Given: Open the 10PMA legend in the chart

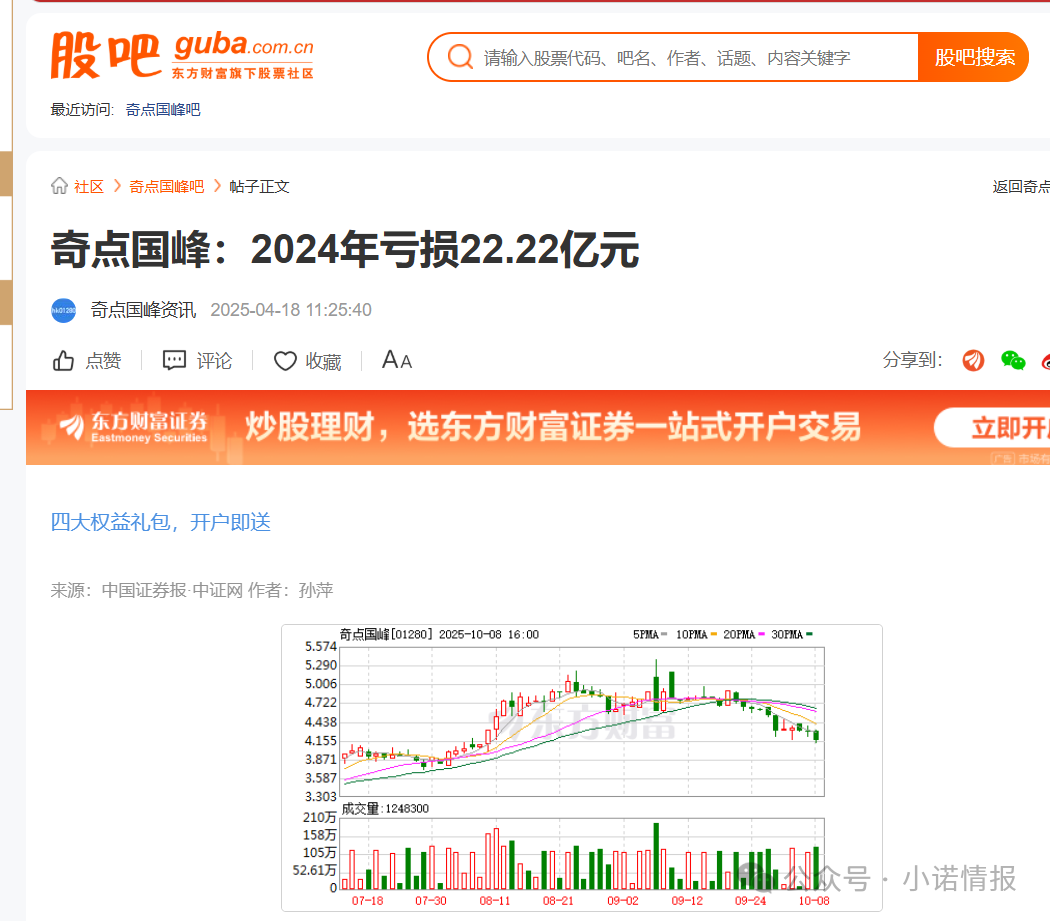Looking at the screenshot, I should pos(691,633).
